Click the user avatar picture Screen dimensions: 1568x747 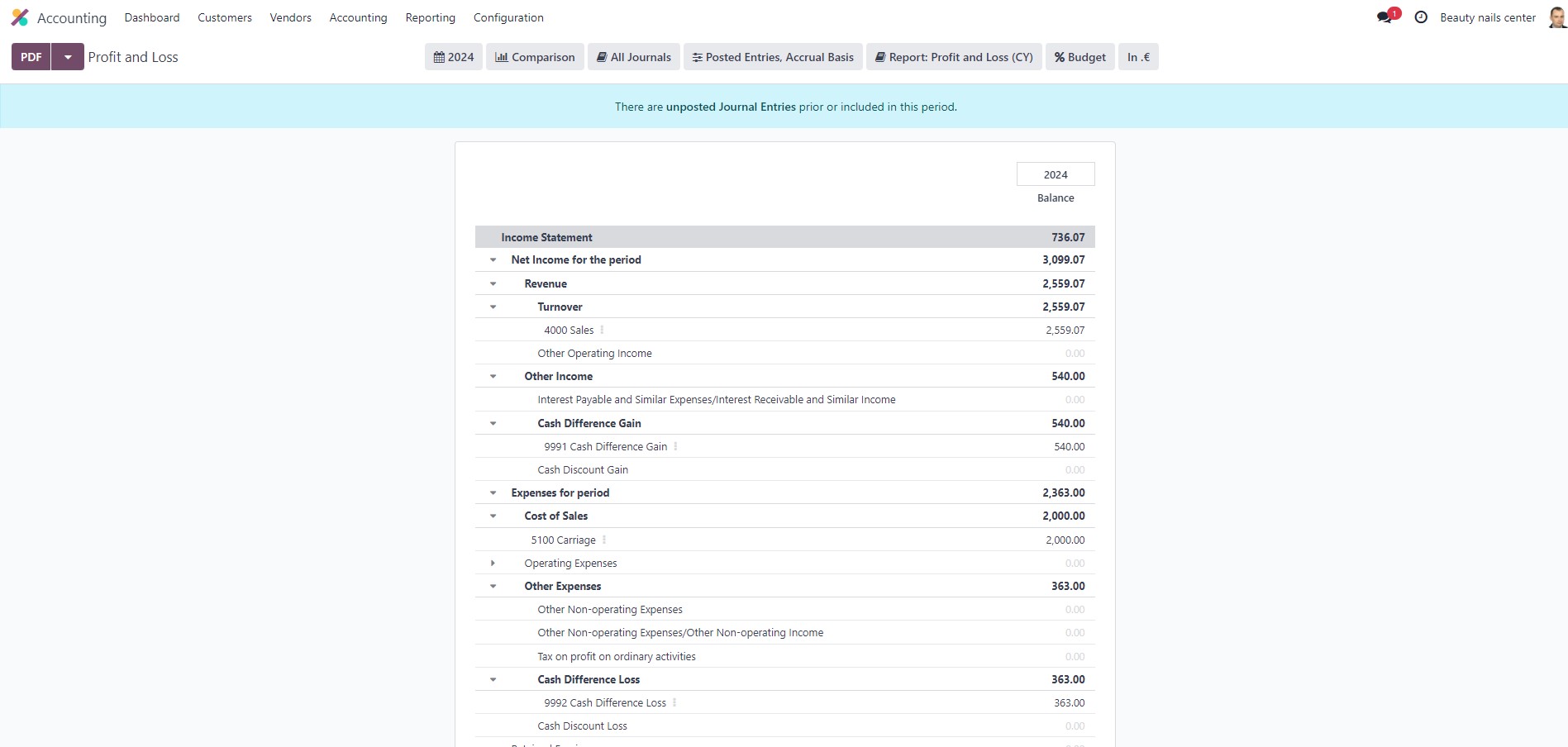(x=1556, y=17)
